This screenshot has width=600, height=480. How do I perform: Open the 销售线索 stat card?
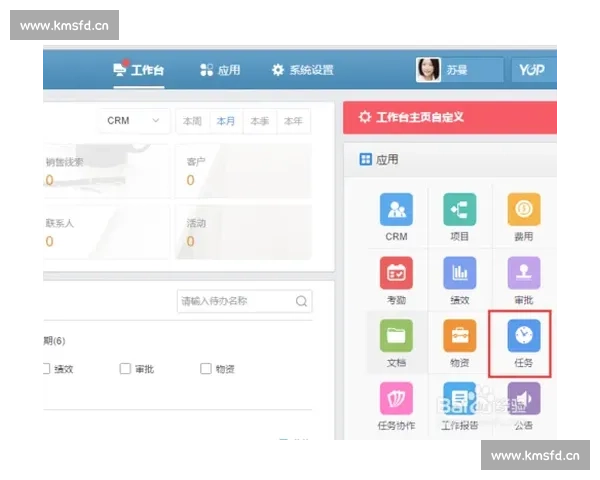(x=106, y=171)
